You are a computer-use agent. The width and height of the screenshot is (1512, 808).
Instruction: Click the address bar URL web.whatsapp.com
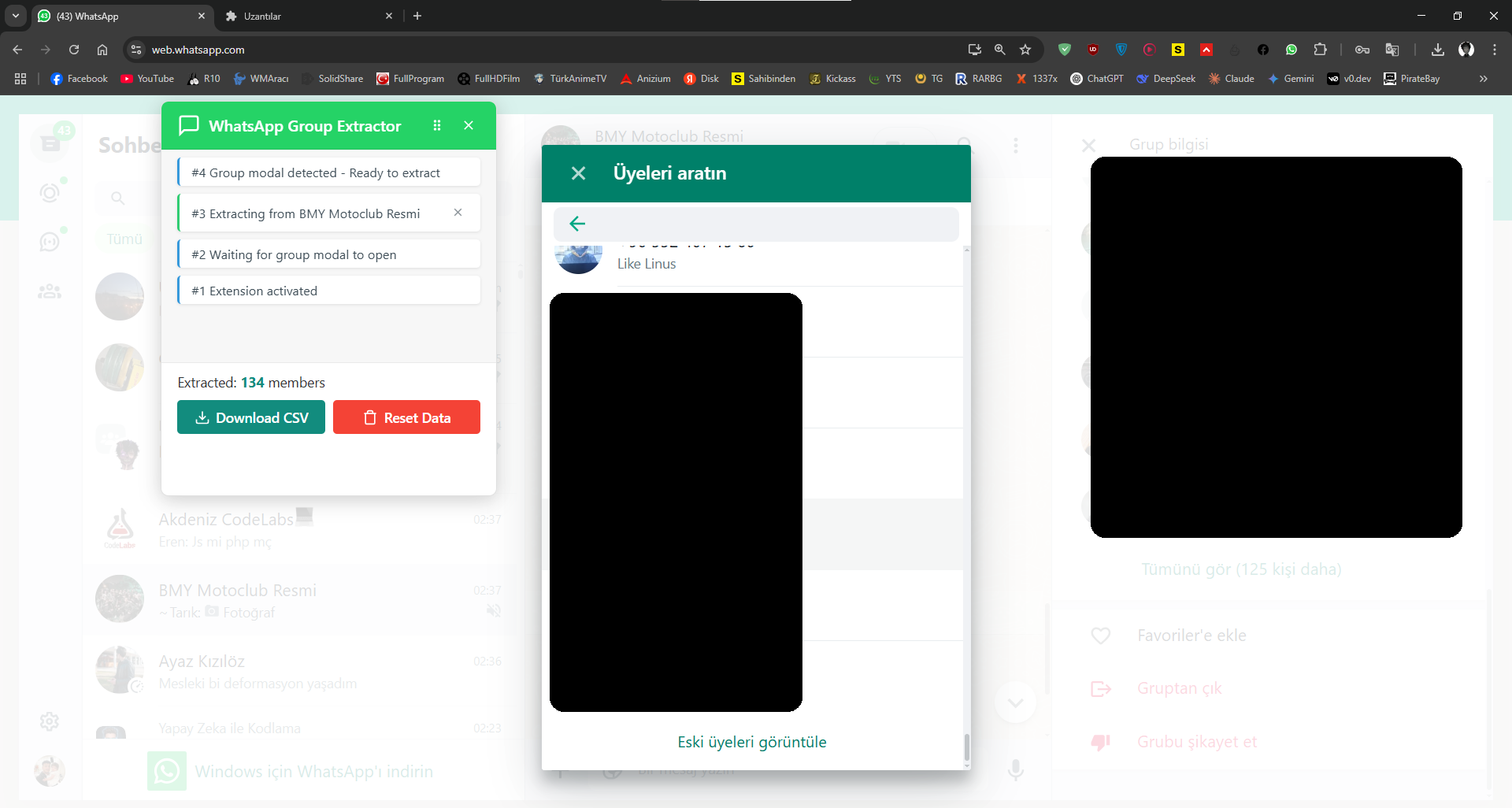198,50
